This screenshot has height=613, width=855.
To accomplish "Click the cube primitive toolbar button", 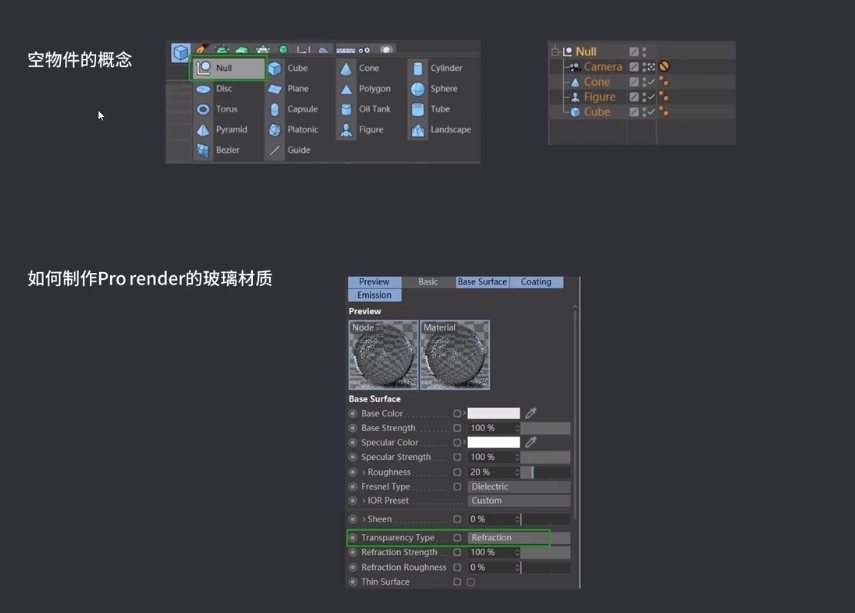I will 180,53.
